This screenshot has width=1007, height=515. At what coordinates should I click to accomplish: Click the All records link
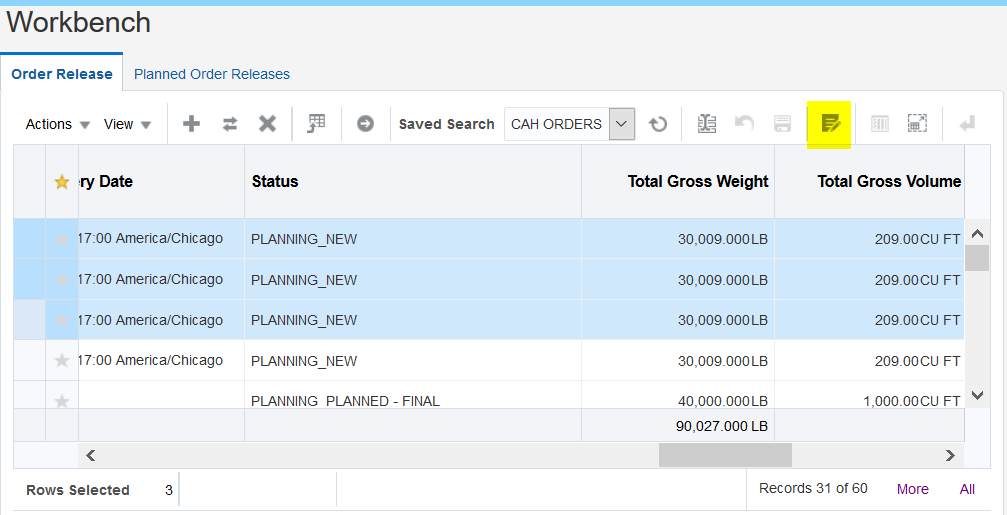[967, 489]
